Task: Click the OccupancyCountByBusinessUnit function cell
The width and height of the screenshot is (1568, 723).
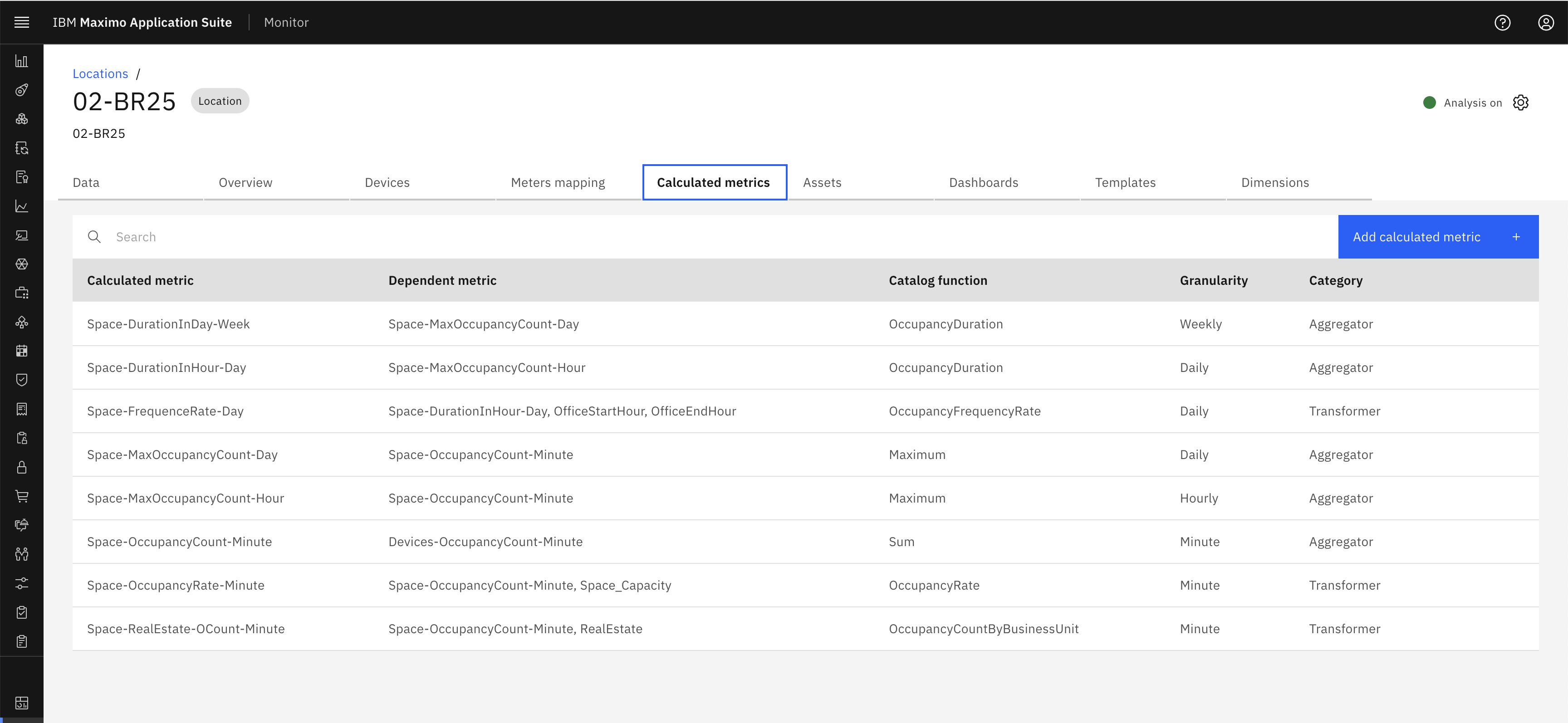Action: (984, 629)
